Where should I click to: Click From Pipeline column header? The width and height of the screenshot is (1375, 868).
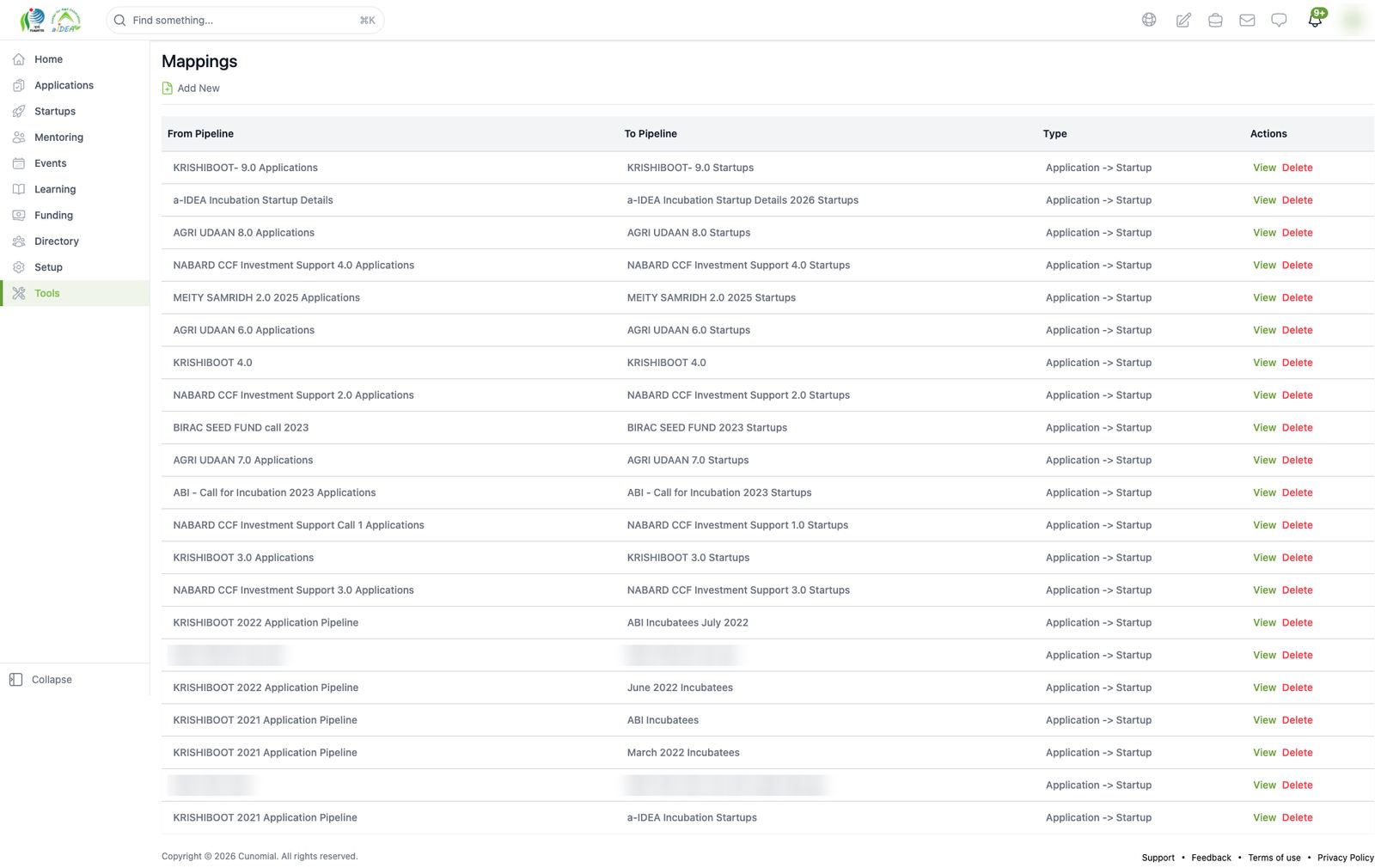[200, 134]
